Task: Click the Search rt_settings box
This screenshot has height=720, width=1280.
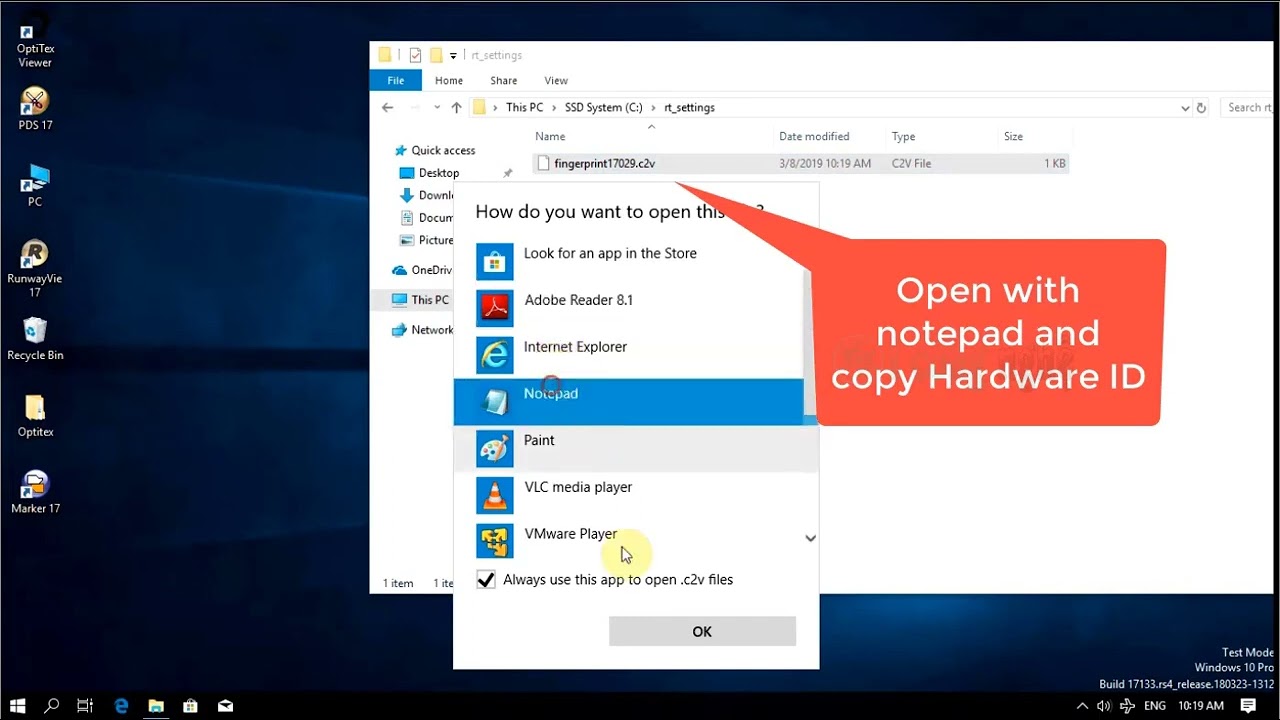Action: pyautogui.click(x=1246, y=107)
